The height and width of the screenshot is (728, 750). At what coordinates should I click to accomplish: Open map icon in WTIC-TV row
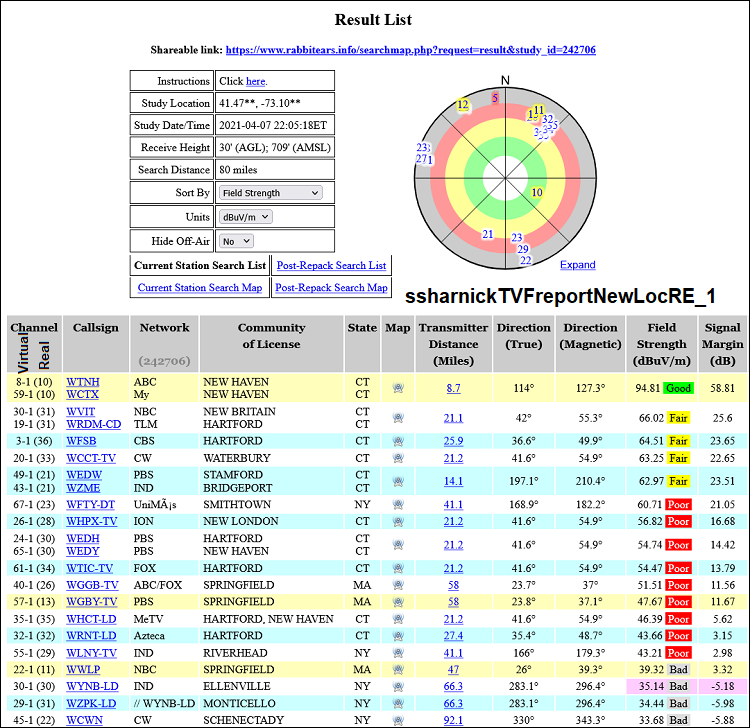pos(398,568)
